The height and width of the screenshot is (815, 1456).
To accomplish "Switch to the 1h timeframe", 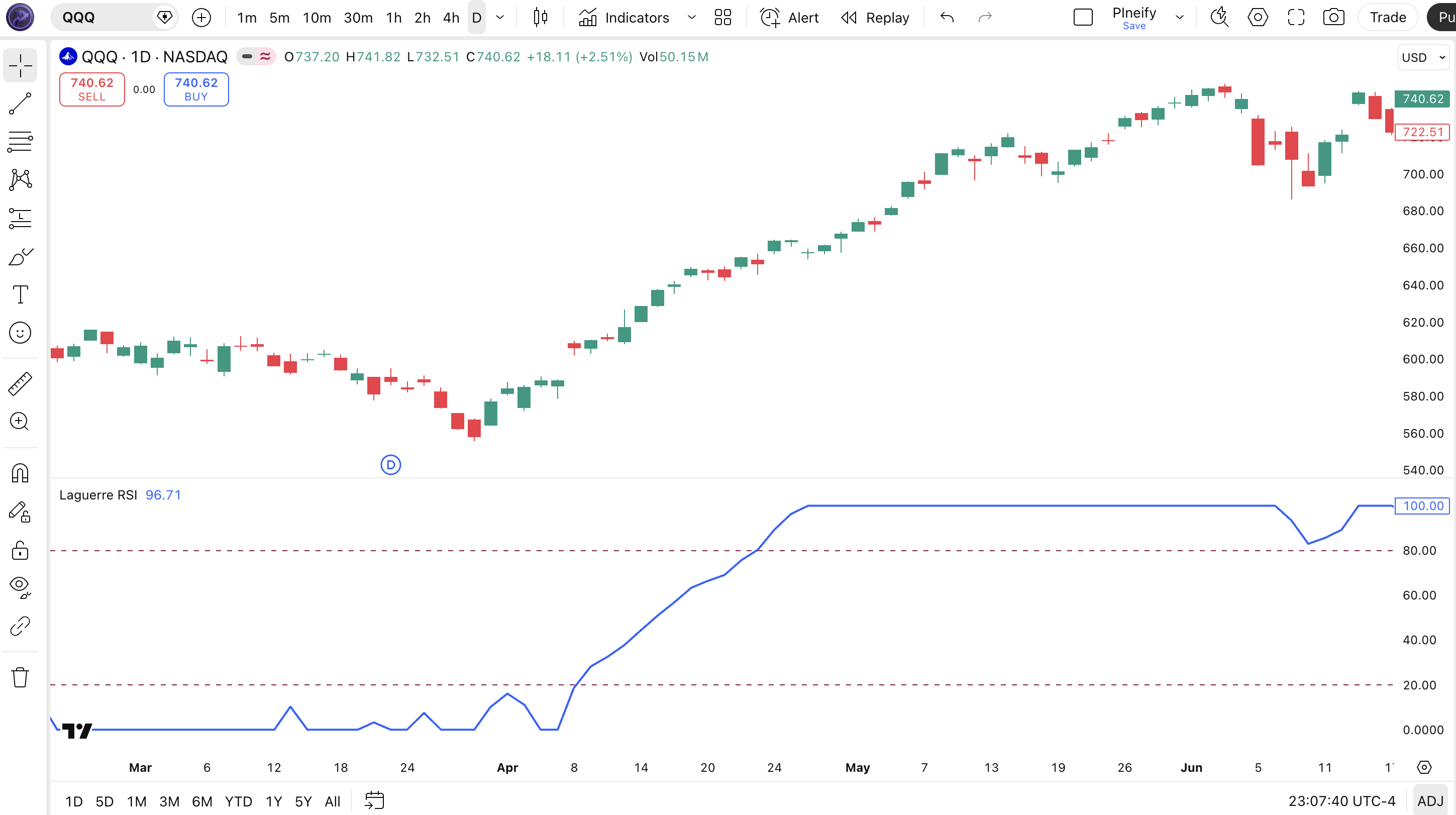I will coord(394,18).
